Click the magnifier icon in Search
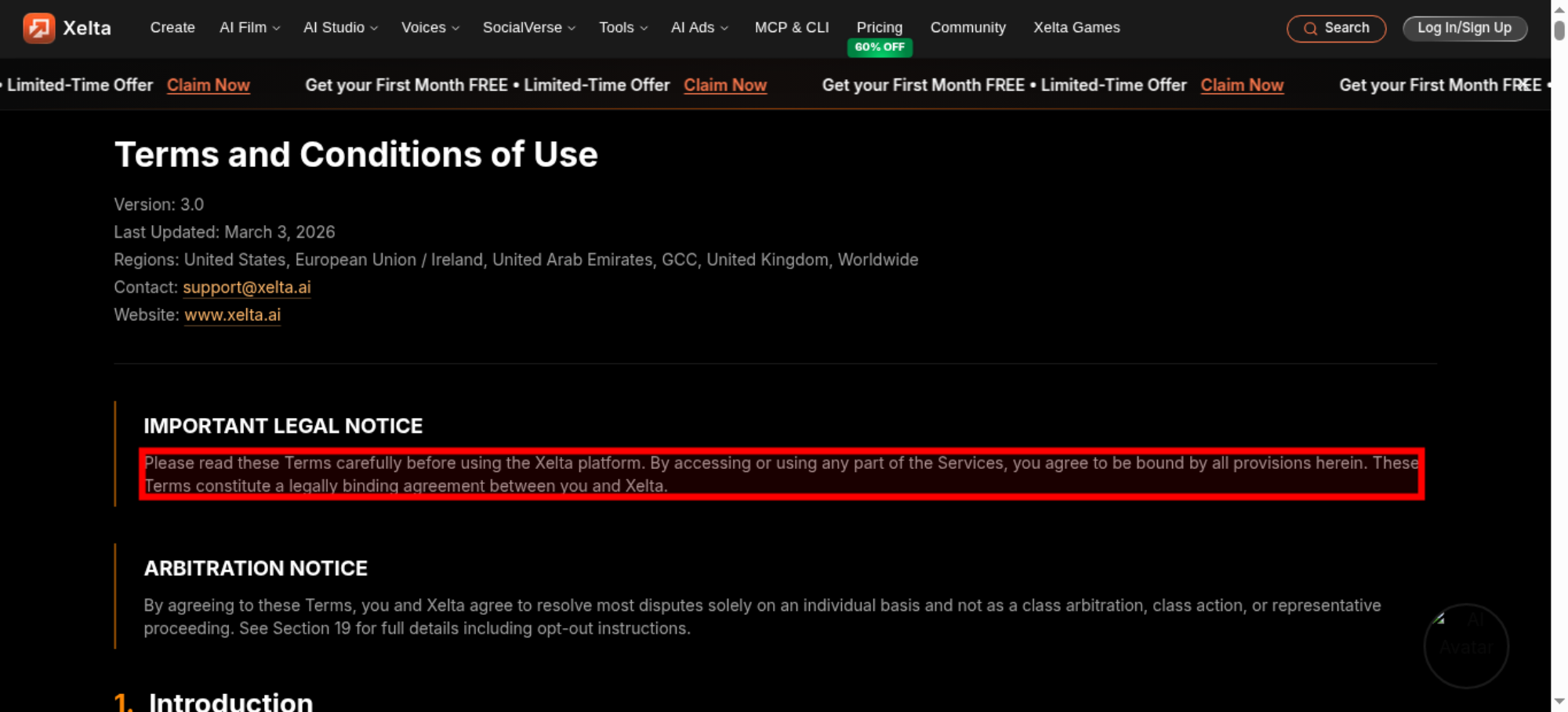Screen dimensions: 1568x712 1310,29
